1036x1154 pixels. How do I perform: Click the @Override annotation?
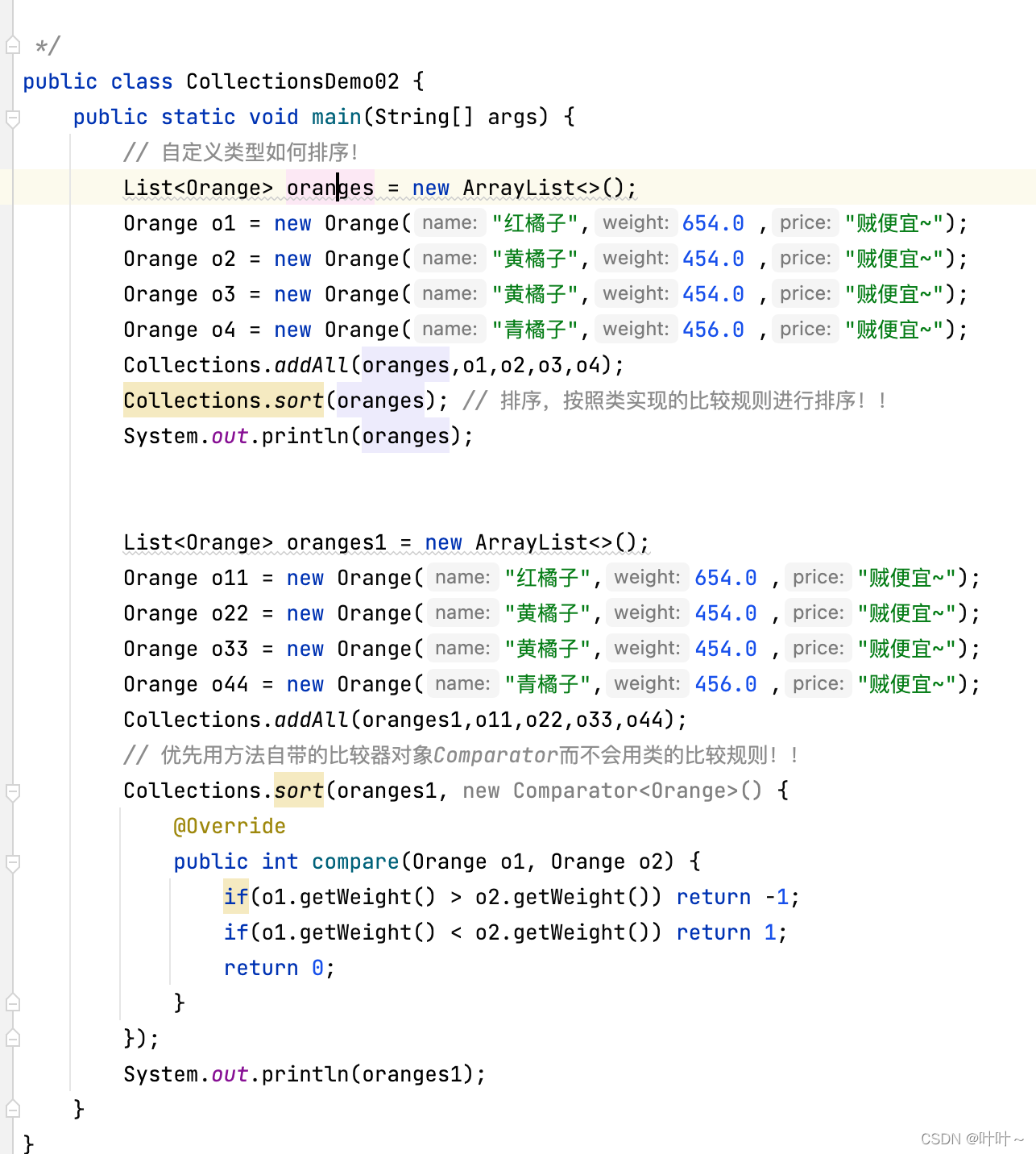230,826
